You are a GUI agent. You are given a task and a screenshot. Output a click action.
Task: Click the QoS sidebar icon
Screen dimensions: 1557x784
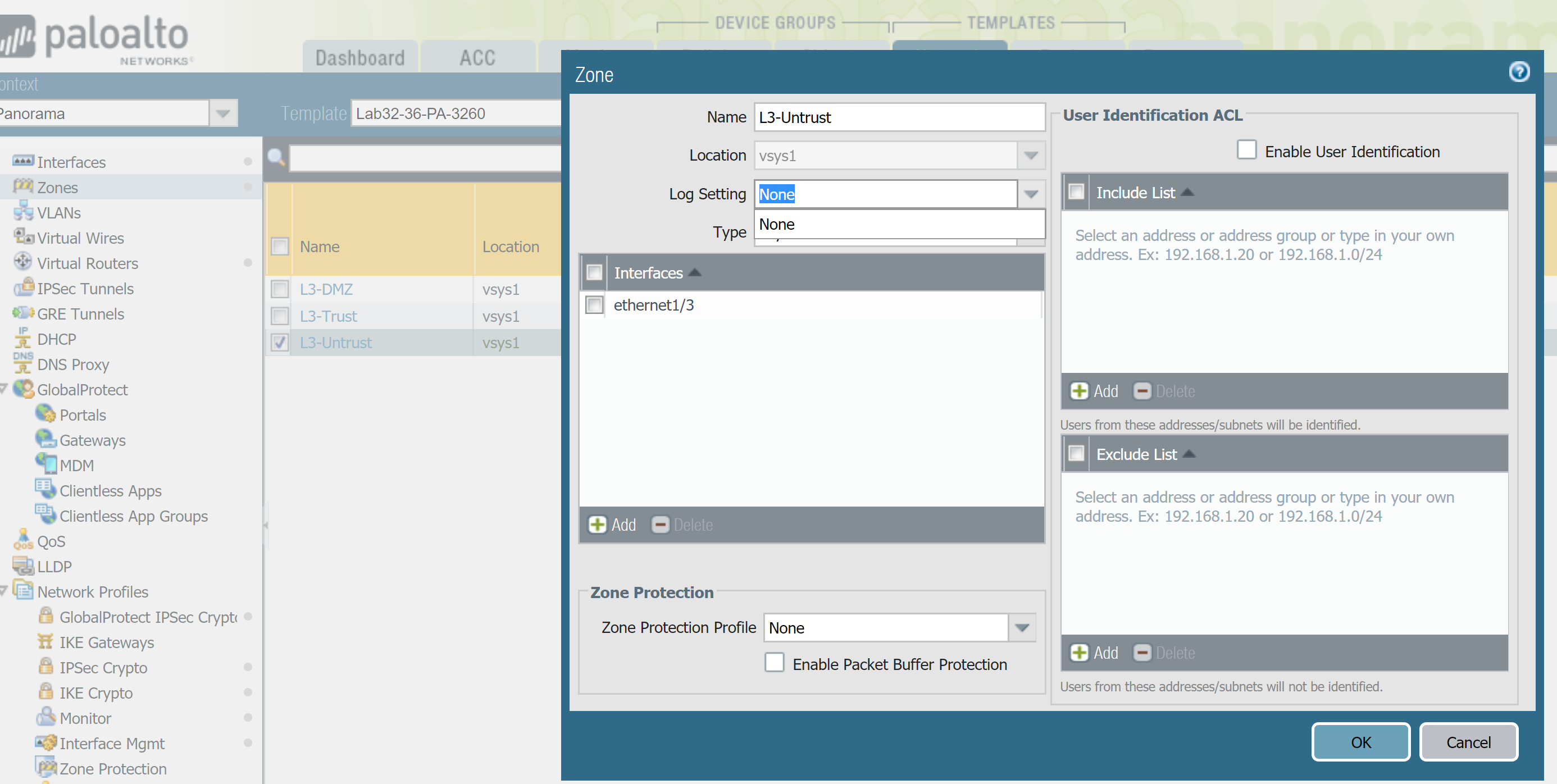tap(23, 540)
